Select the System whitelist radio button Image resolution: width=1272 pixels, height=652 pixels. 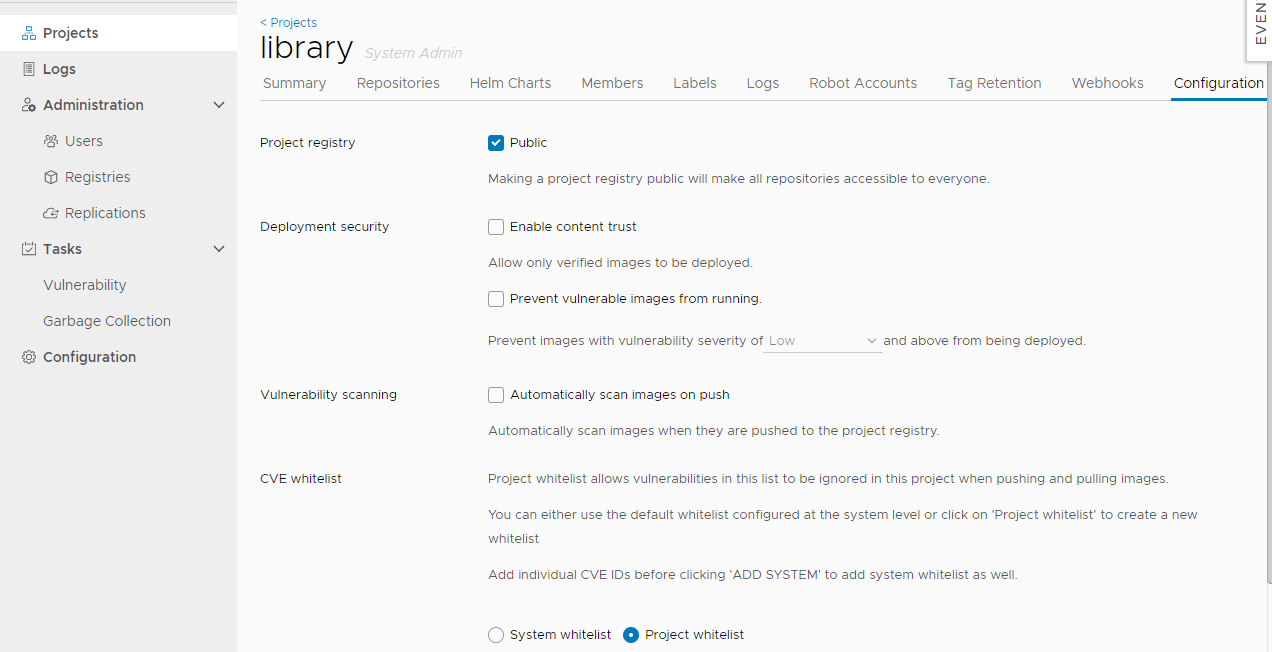[x=496, y=634]
